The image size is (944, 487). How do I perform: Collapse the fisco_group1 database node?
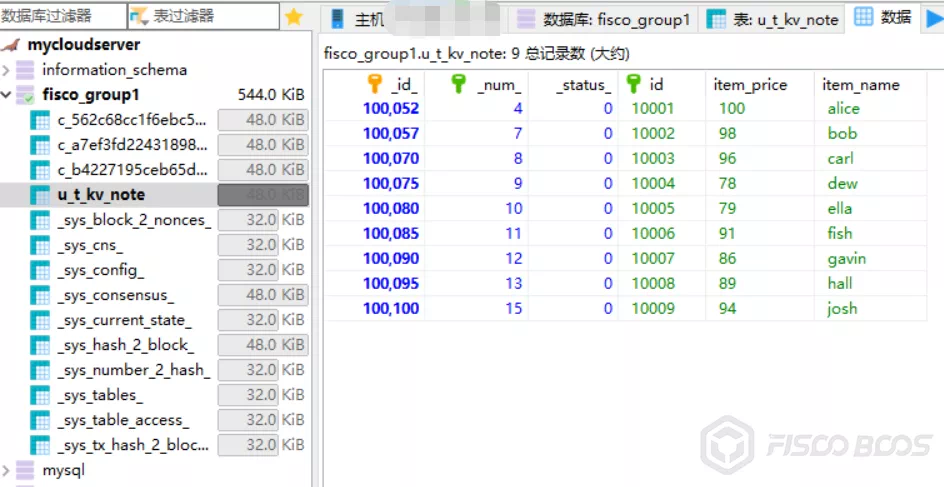pos(6,95)
